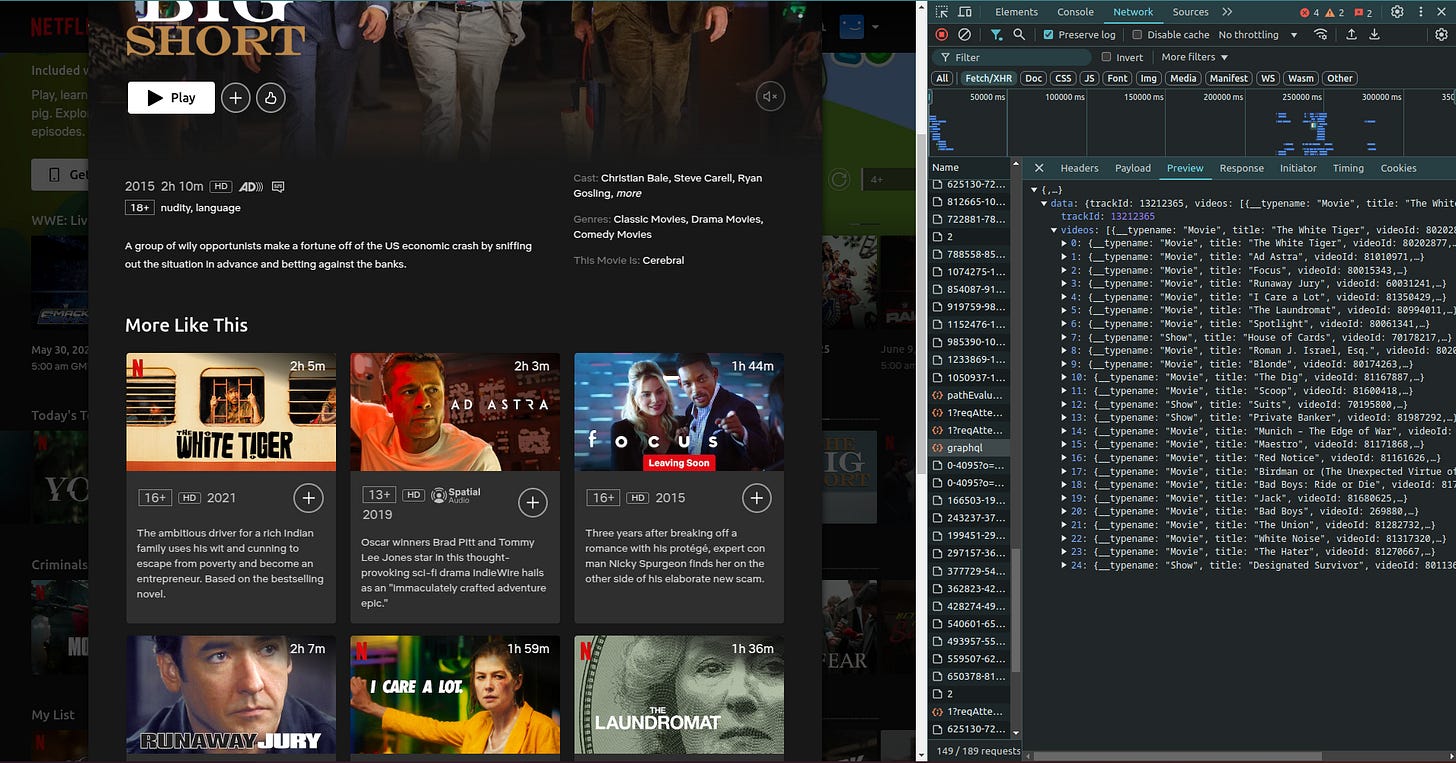This screenshot has height=763, width=1456.
Task: Open the Payload tab
Action: pos(1133,168)
